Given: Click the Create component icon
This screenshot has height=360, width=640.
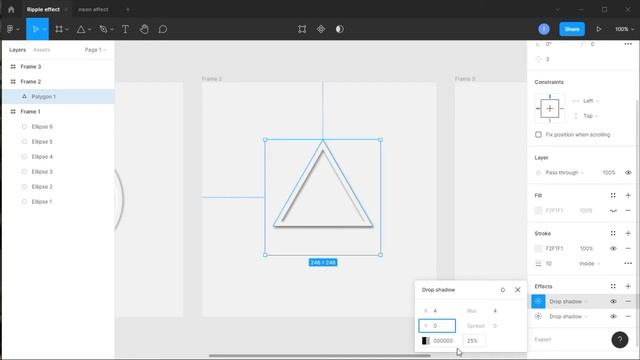Looking at the screenshot, I should click(x=321, y=29).
